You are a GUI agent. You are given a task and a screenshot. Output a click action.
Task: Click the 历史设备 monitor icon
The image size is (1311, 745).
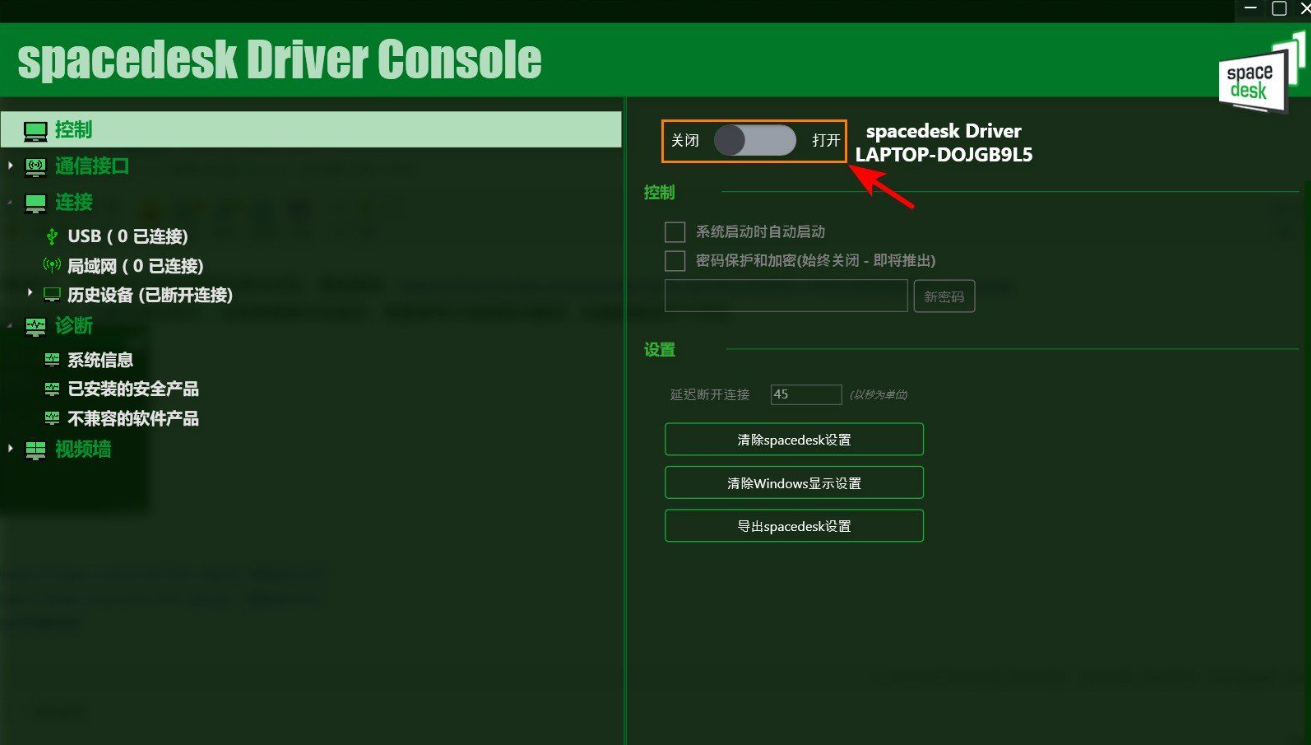(52, 295)
